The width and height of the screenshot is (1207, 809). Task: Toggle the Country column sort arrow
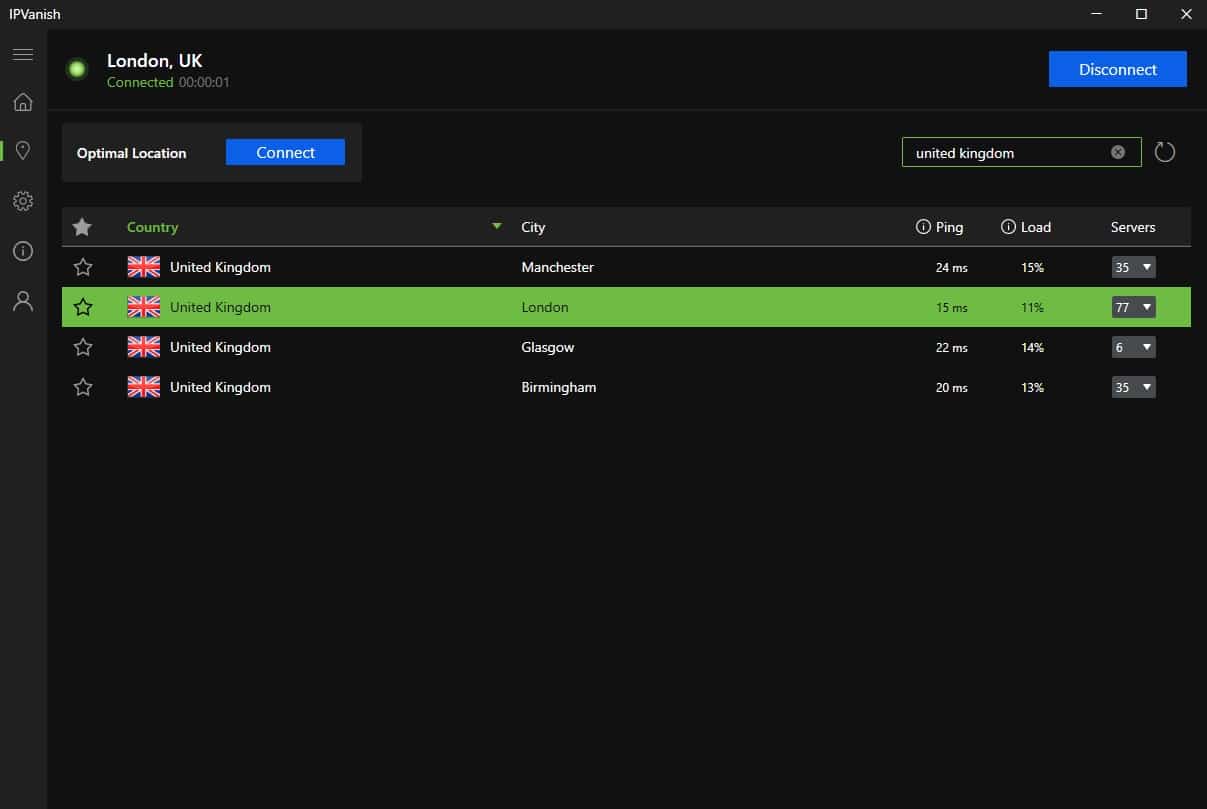pos(497,227)
